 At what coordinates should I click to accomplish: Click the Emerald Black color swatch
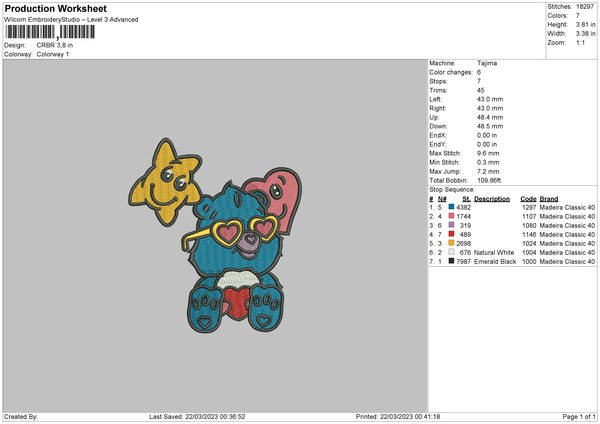tap(451, 261)
